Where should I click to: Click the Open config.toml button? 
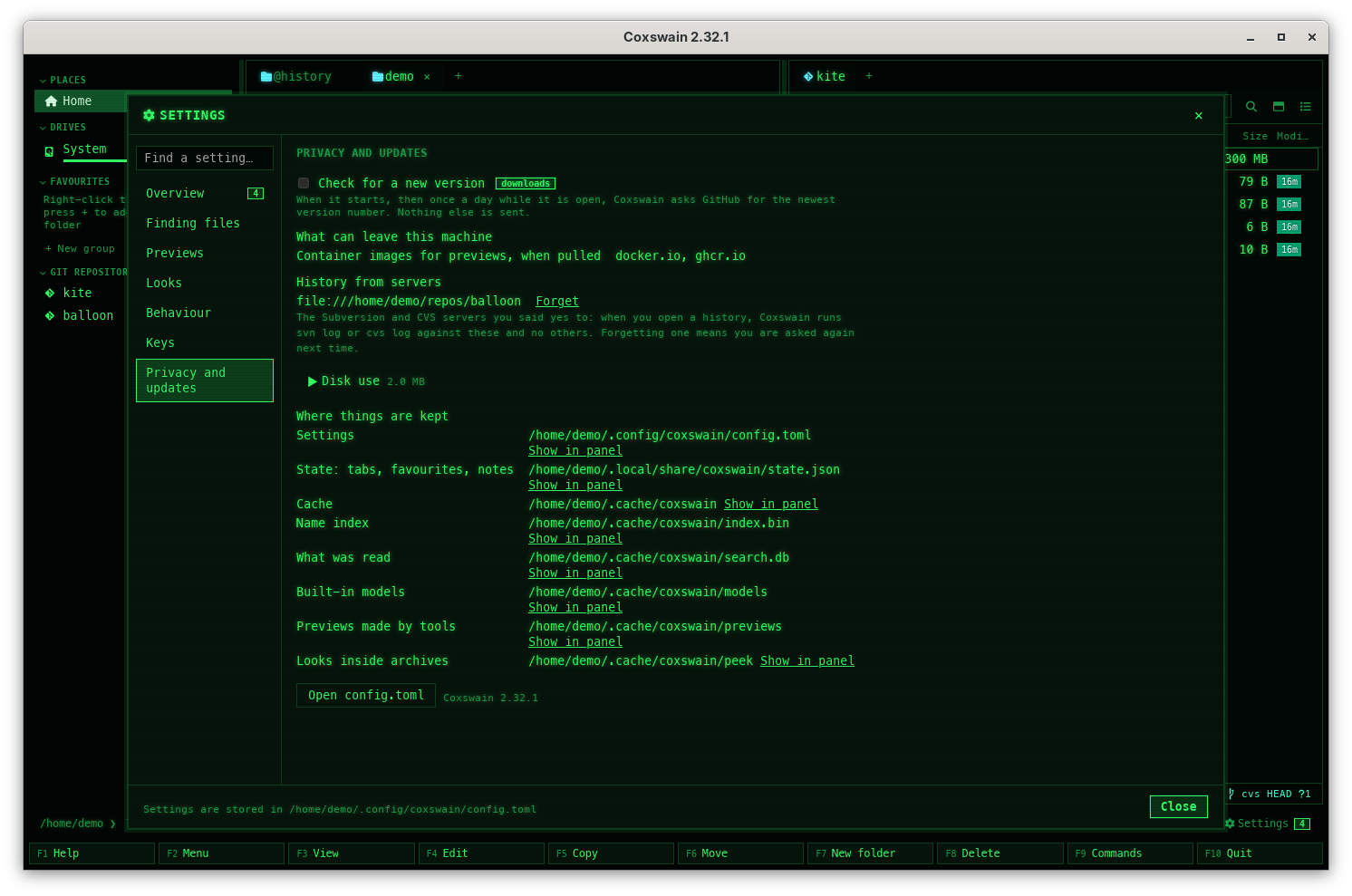pyautogui.click(x=366, y=696)
